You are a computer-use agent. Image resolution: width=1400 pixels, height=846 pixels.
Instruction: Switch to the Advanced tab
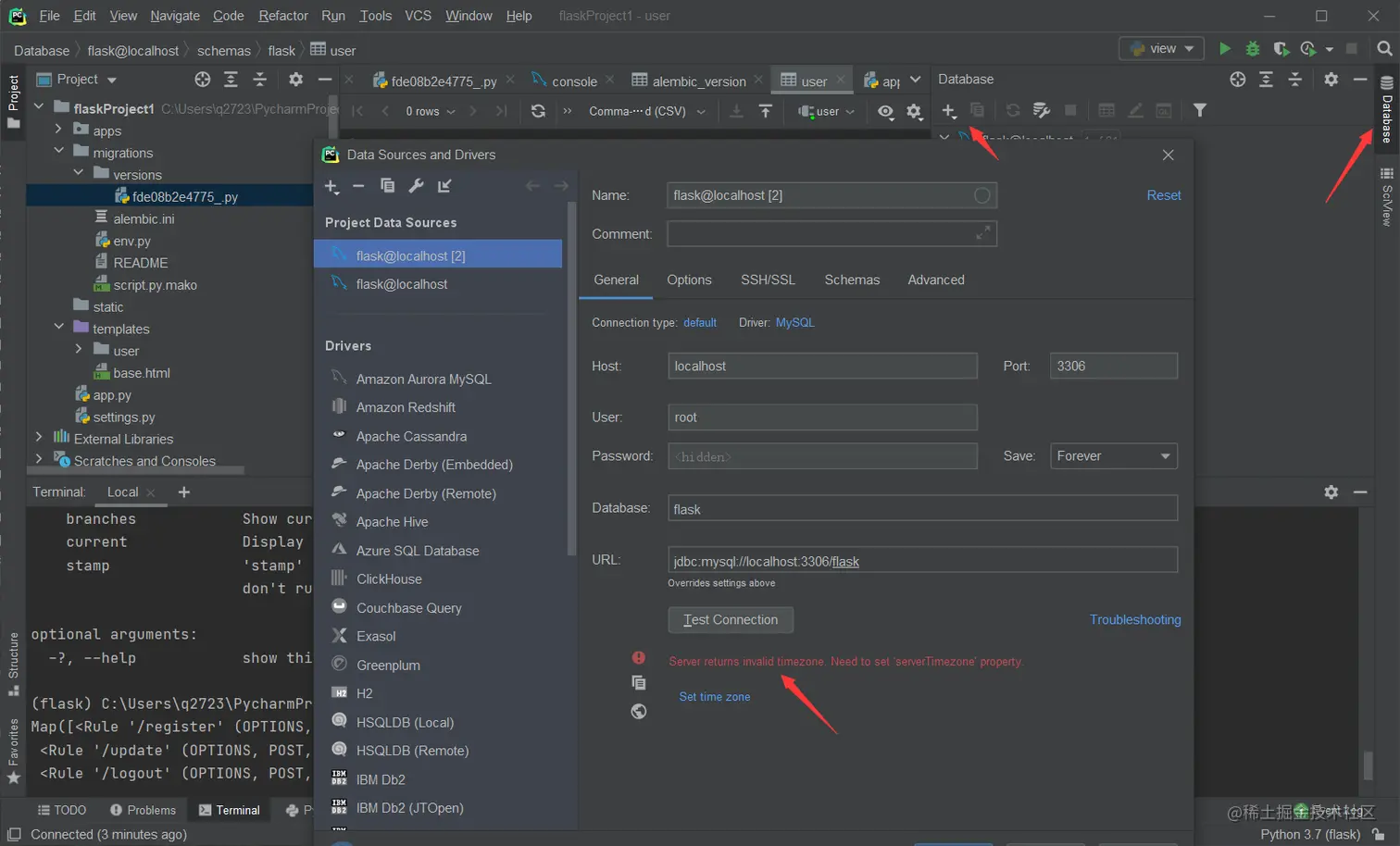936,280
